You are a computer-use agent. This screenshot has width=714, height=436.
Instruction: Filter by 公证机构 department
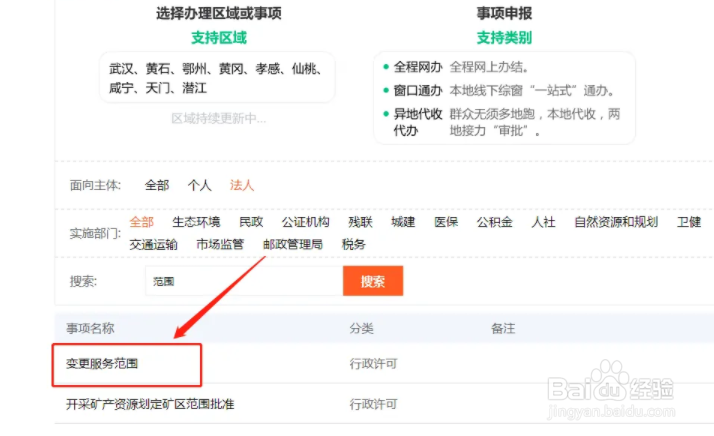[x=306, y=222]
